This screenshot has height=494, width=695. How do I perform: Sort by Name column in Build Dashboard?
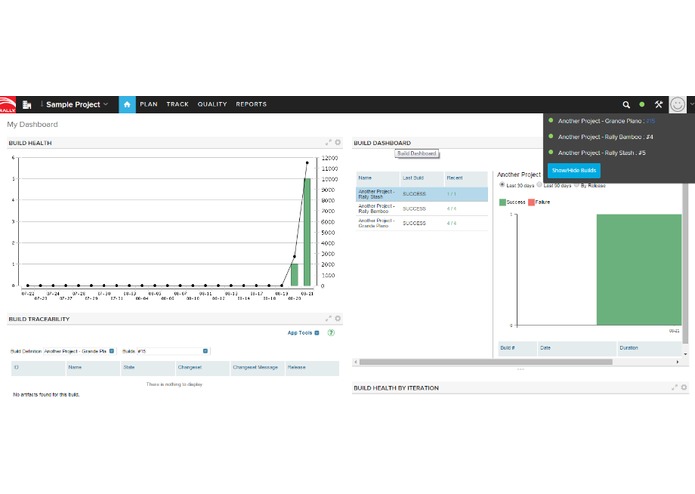pyautogui.click(x=378, y=179)
